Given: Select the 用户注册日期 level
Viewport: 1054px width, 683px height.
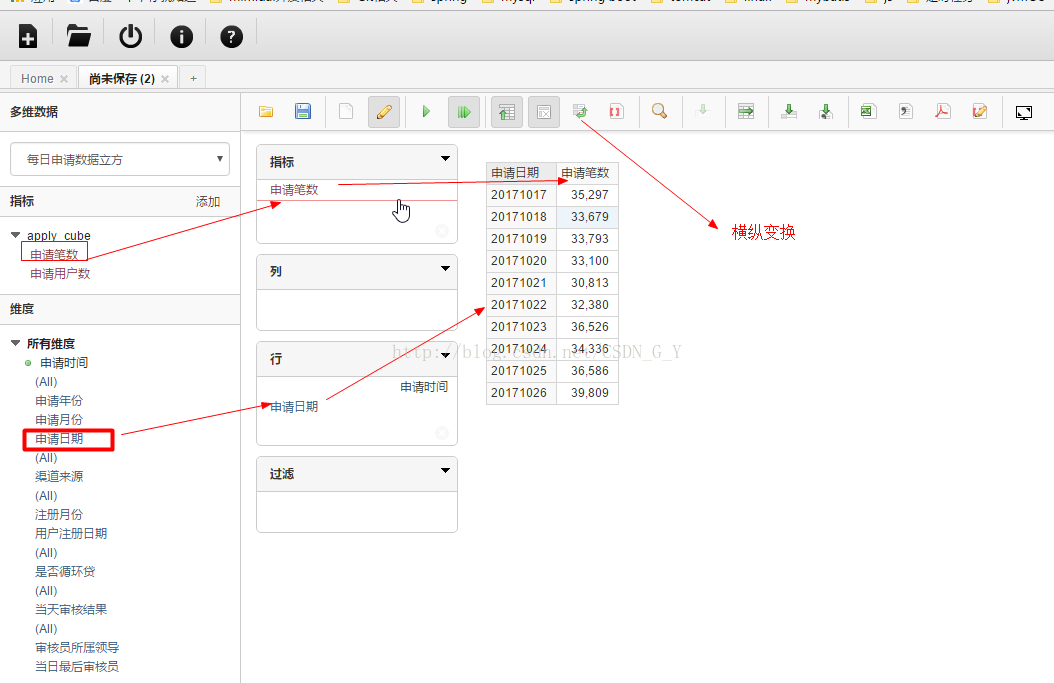Looking at the screenshot, I should 71,534.
